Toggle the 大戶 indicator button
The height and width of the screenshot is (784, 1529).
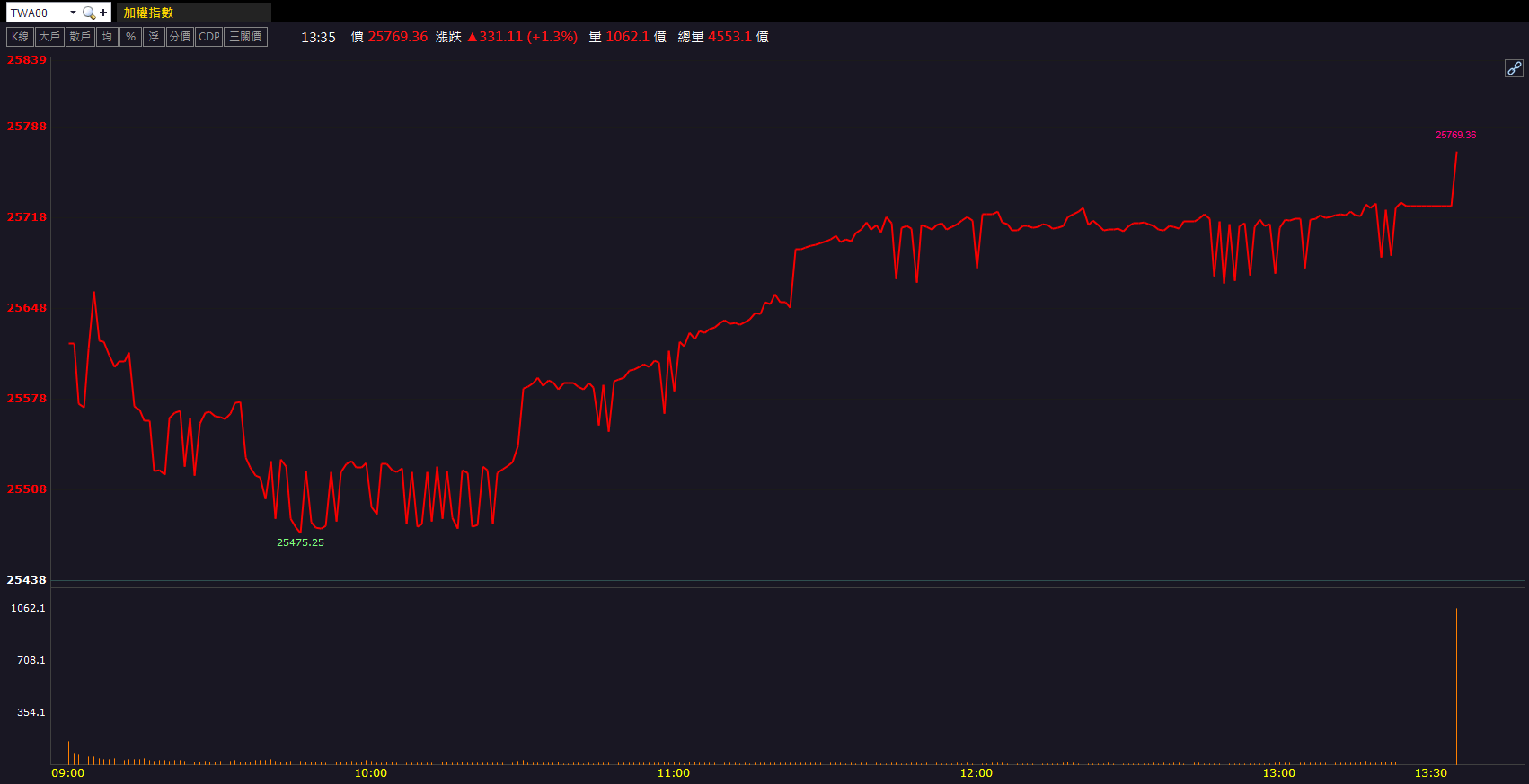click(x=49, y=37)
